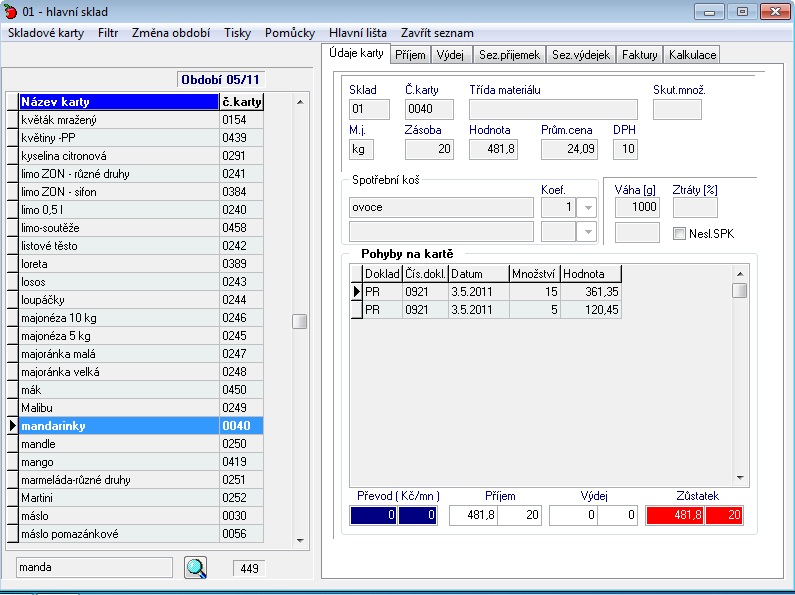
Task: Select the listové těsto row
Action: (x=141, y=246)
